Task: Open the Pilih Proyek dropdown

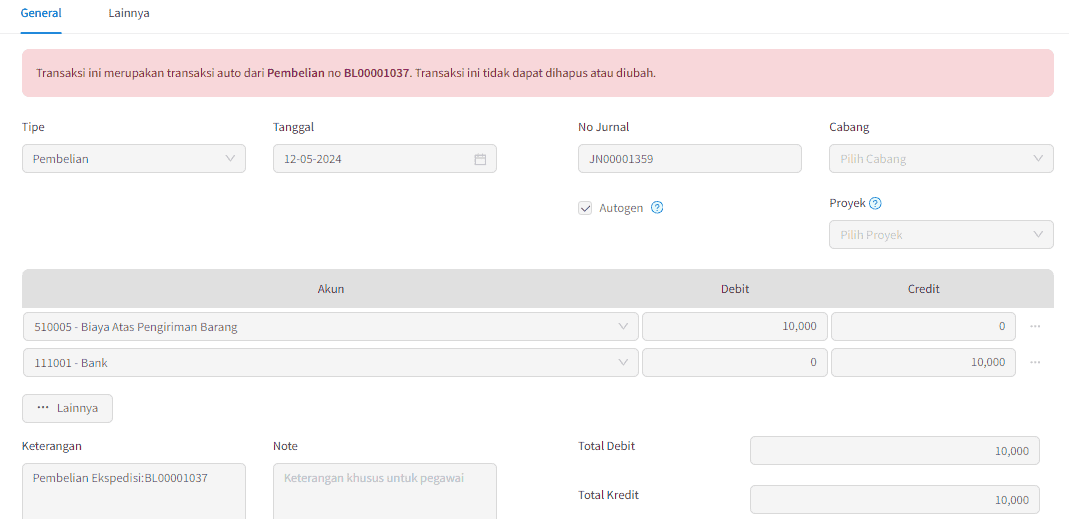Action: click(941, 235)
